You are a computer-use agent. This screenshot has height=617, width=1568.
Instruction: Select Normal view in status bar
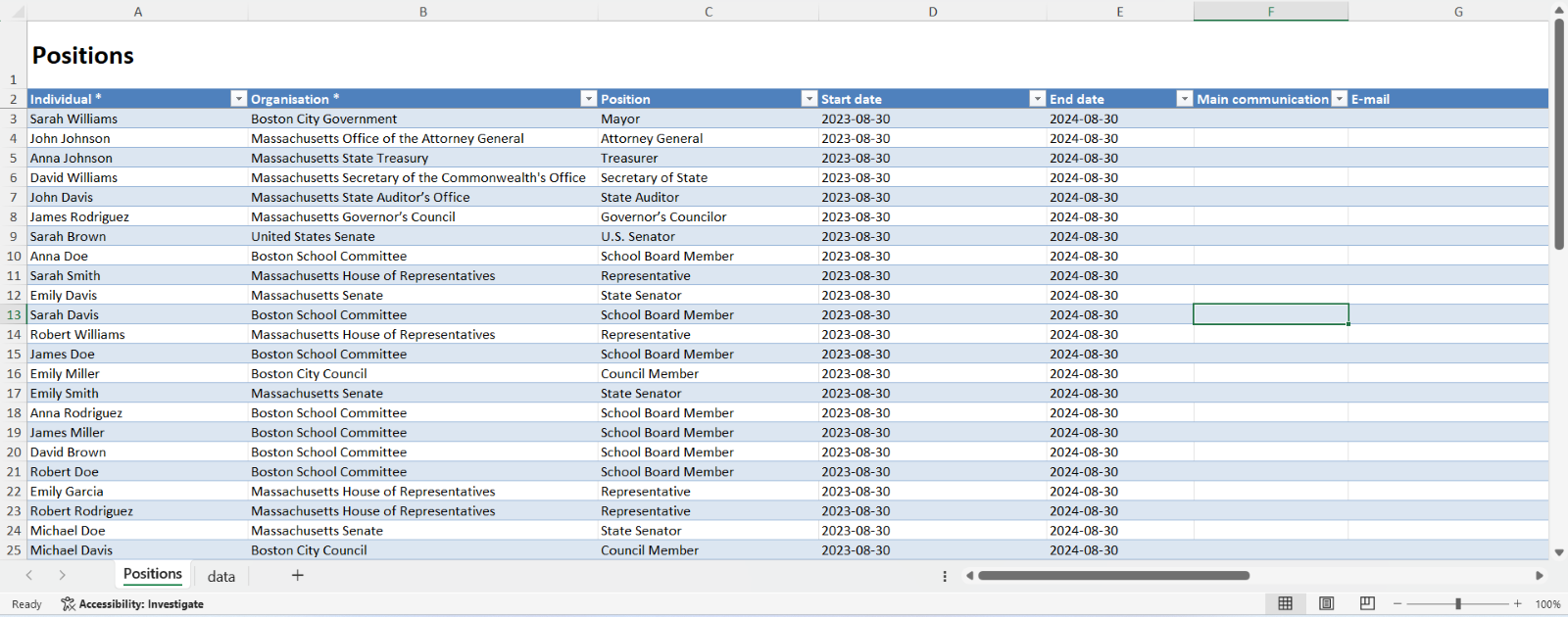point(1286,603)
